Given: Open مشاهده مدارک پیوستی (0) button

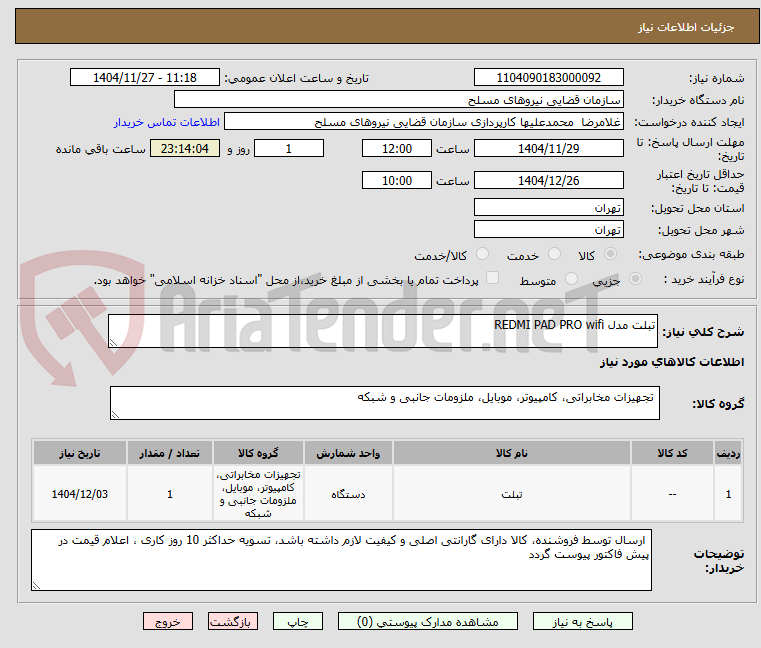Looking at the screenshot, I should point(428,621).
